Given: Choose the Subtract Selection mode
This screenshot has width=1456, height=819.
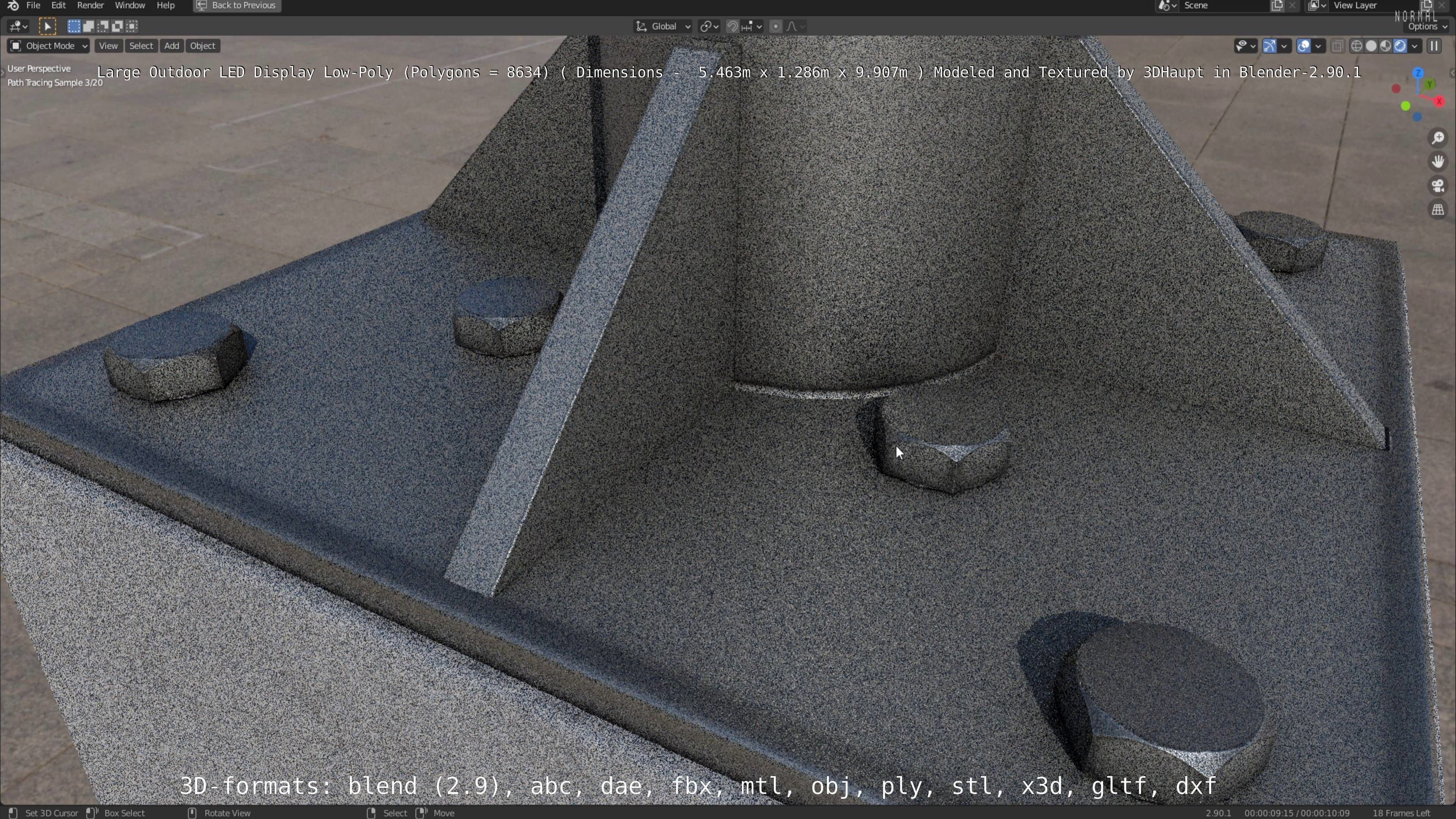Looking at the screenshot, I should (103, 26).
